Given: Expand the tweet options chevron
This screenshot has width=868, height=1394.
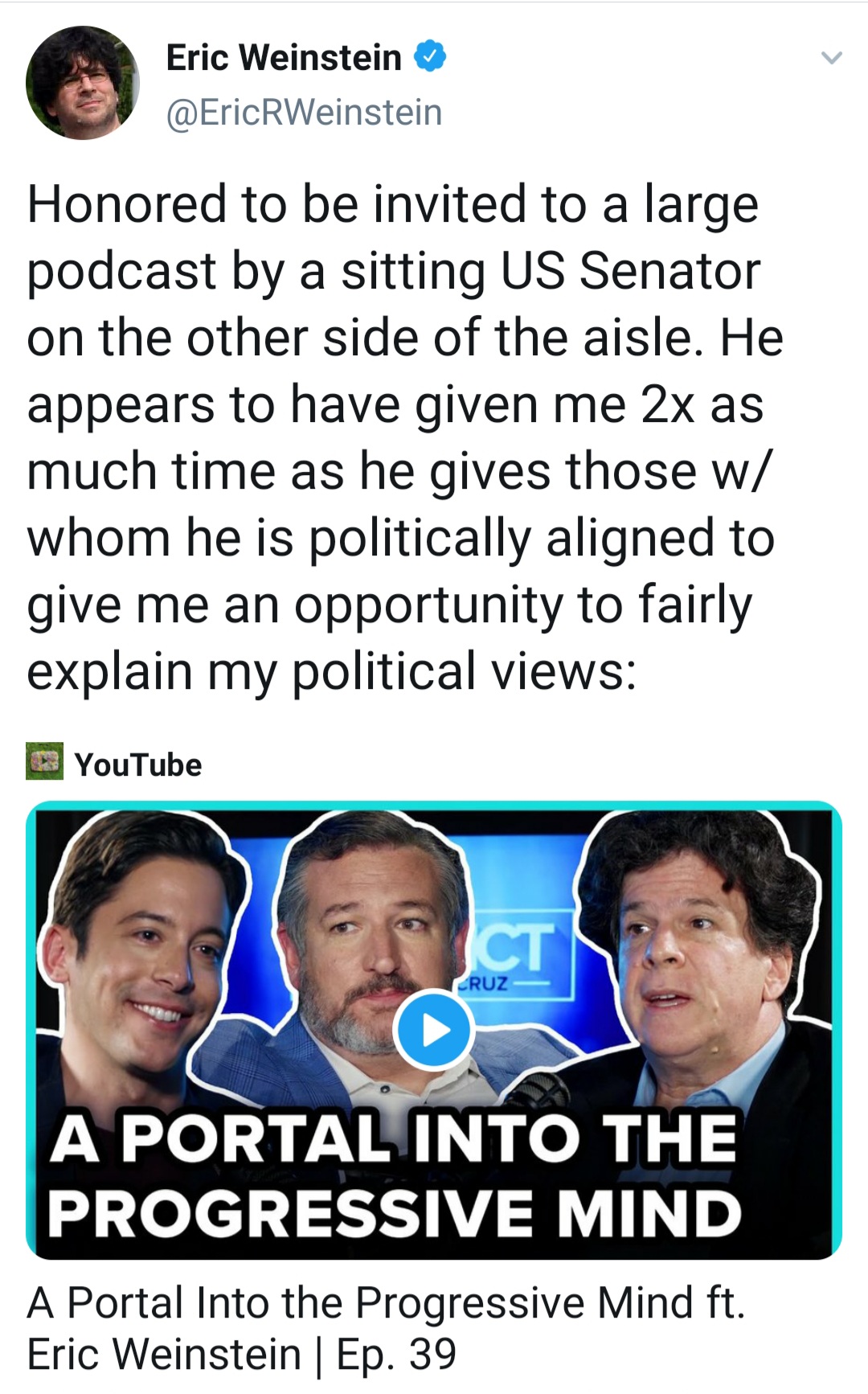Looking at the screenshot, I should tap(832, 58).
